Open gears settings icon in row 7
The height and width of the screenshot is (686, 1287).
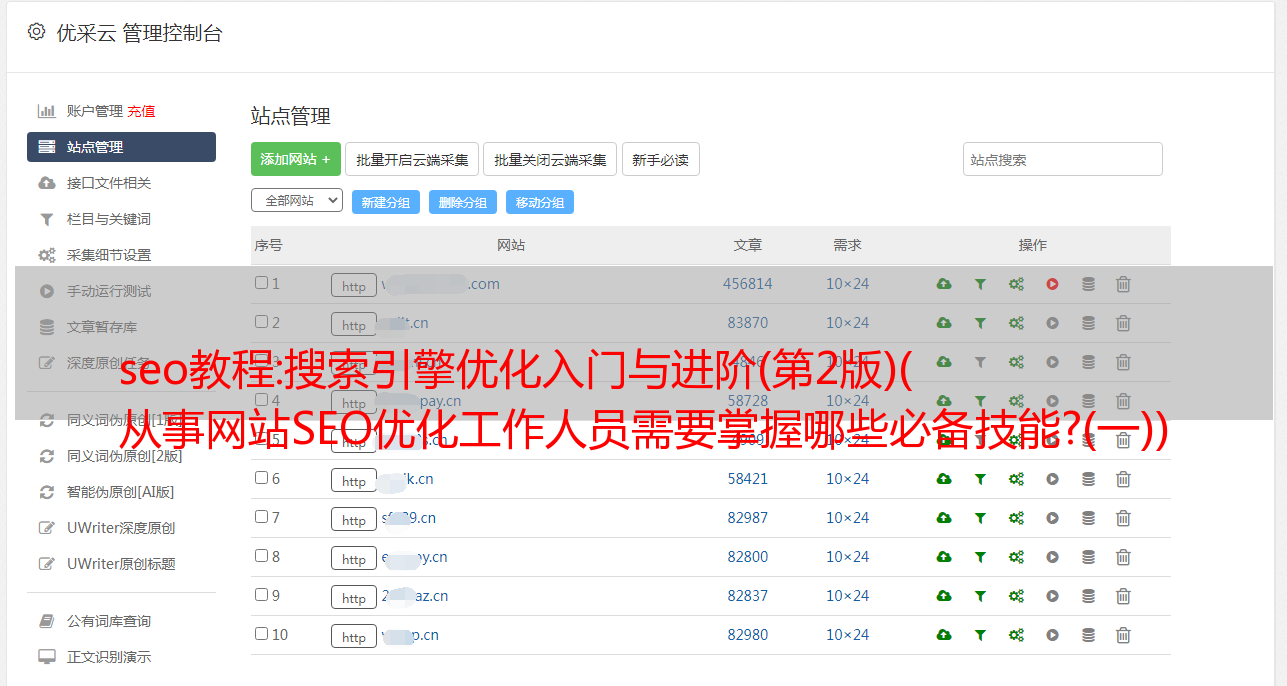(x=1016, y=518)
